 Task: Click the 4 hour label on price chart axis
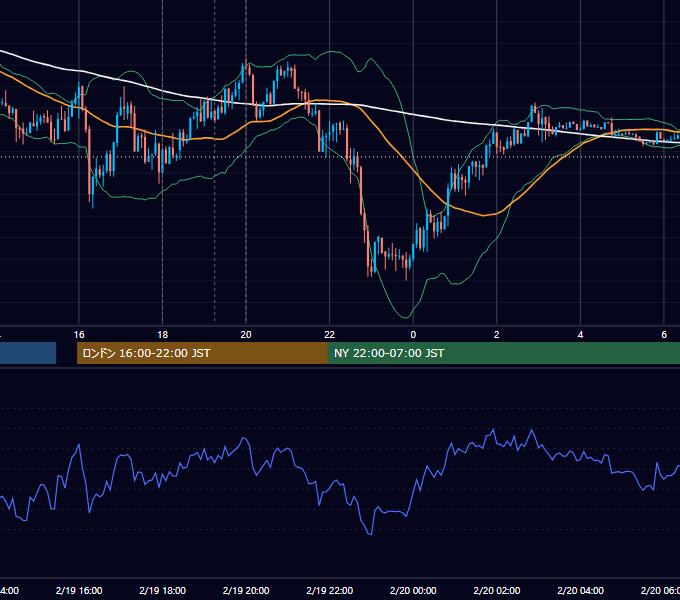580,335
